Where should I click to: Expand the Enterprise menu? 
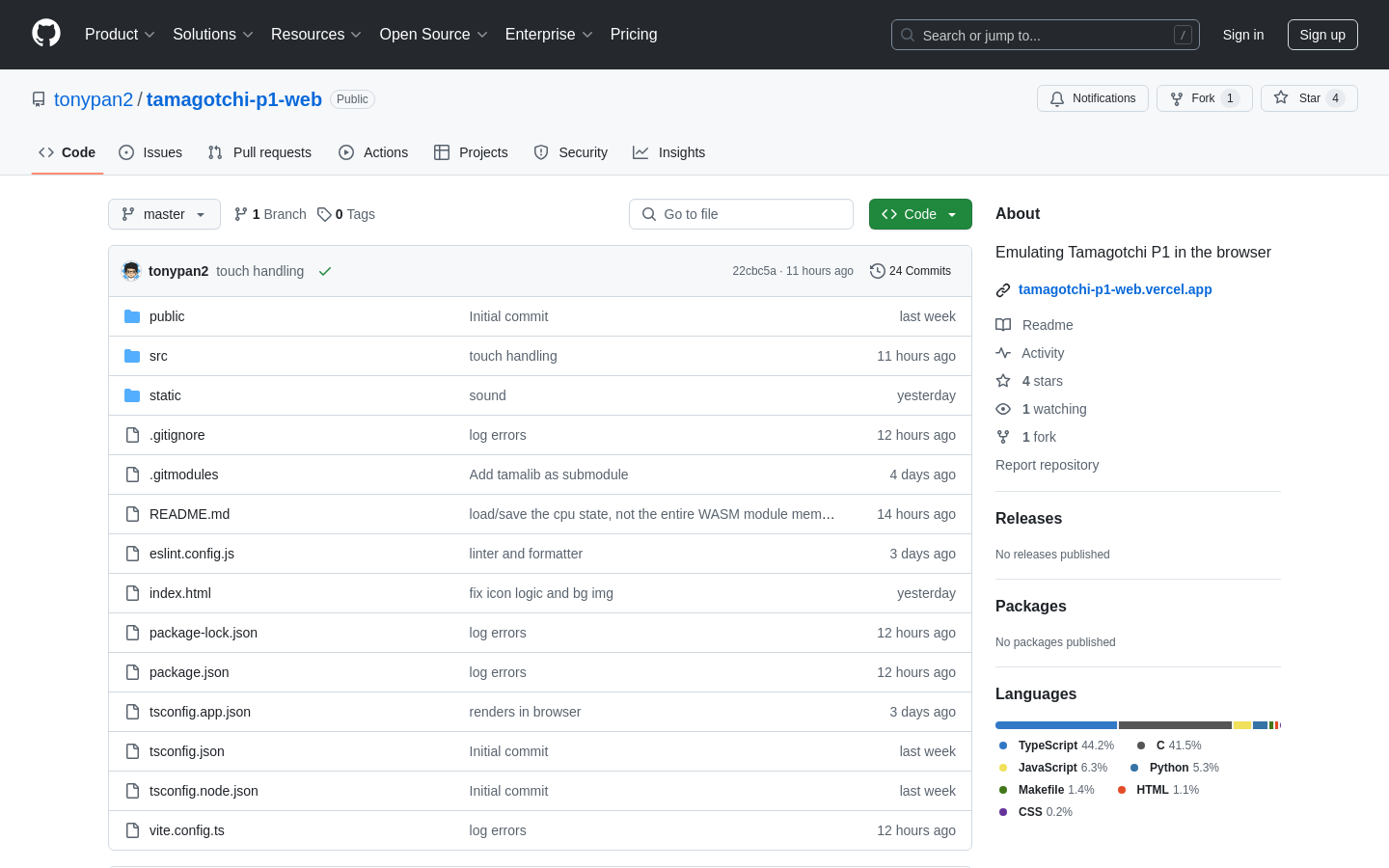pyautogui.click(x=549, y=35)
